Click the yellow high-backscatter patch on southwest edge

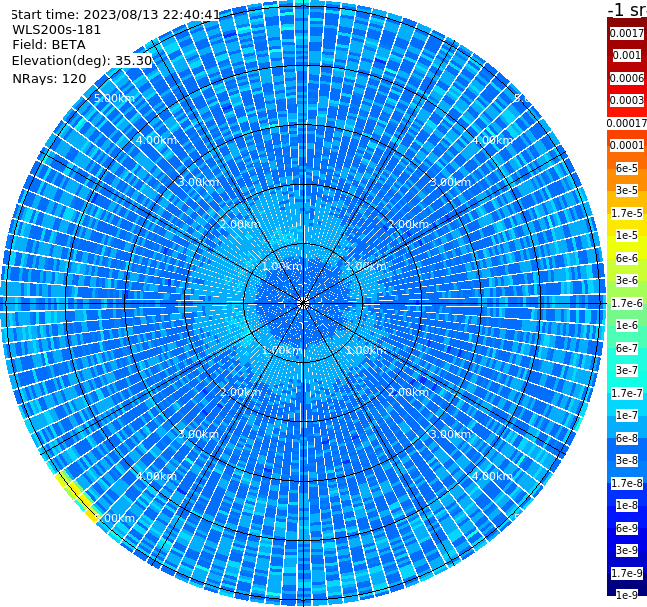(x=77, y=497)
